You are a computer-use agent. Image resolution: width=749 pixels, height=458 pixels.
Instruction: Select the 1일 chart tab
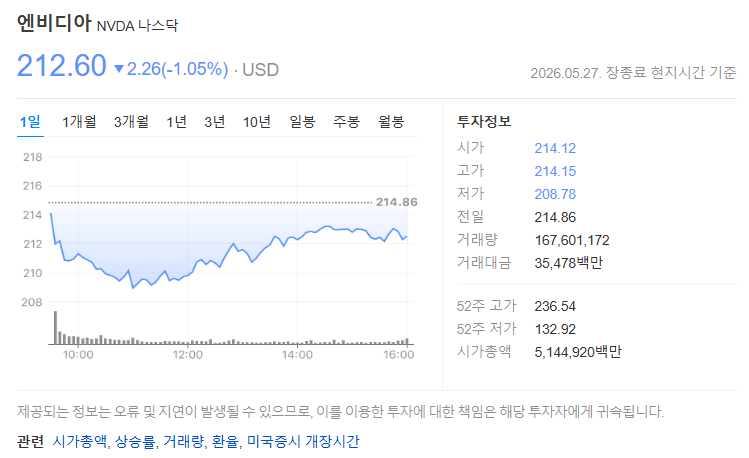[x=30, y=122]
